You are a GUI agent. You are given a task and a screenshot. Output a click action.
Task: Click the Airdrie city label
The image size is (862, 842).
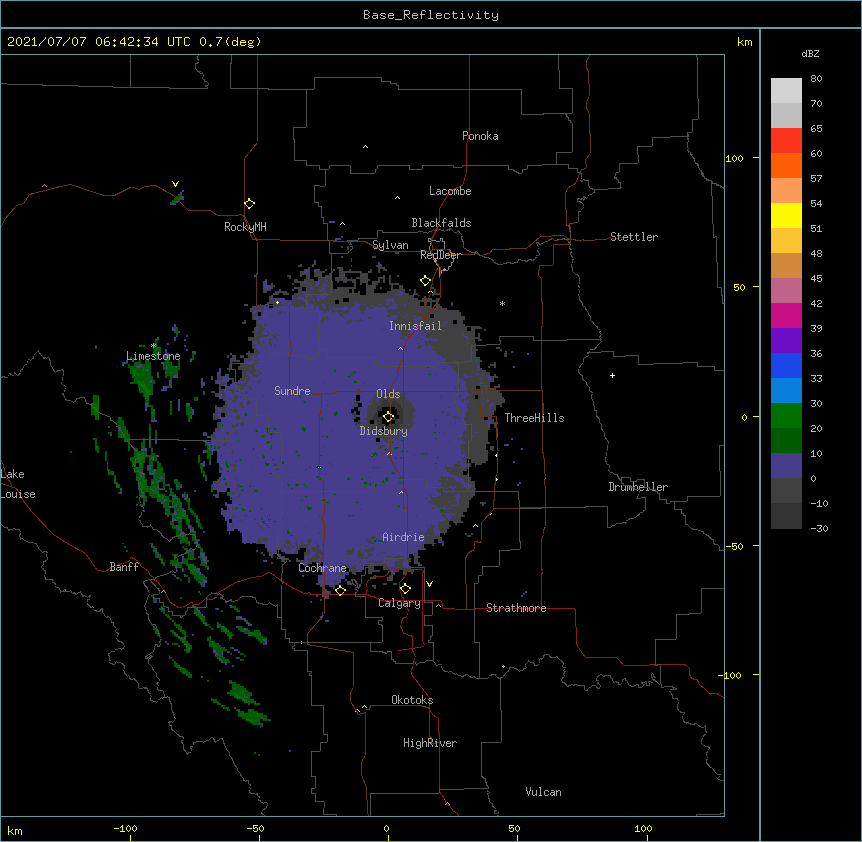pos(404,537)
